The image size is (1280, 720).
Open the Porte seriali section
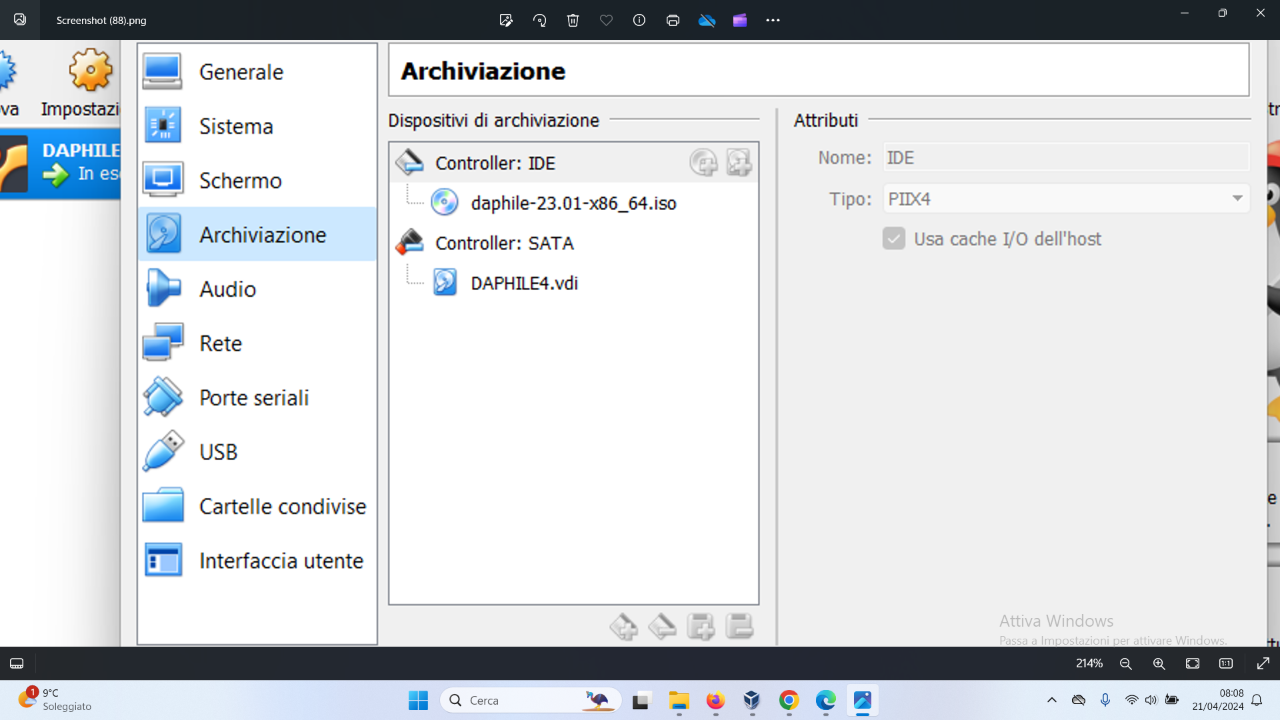tap(257, 397)
